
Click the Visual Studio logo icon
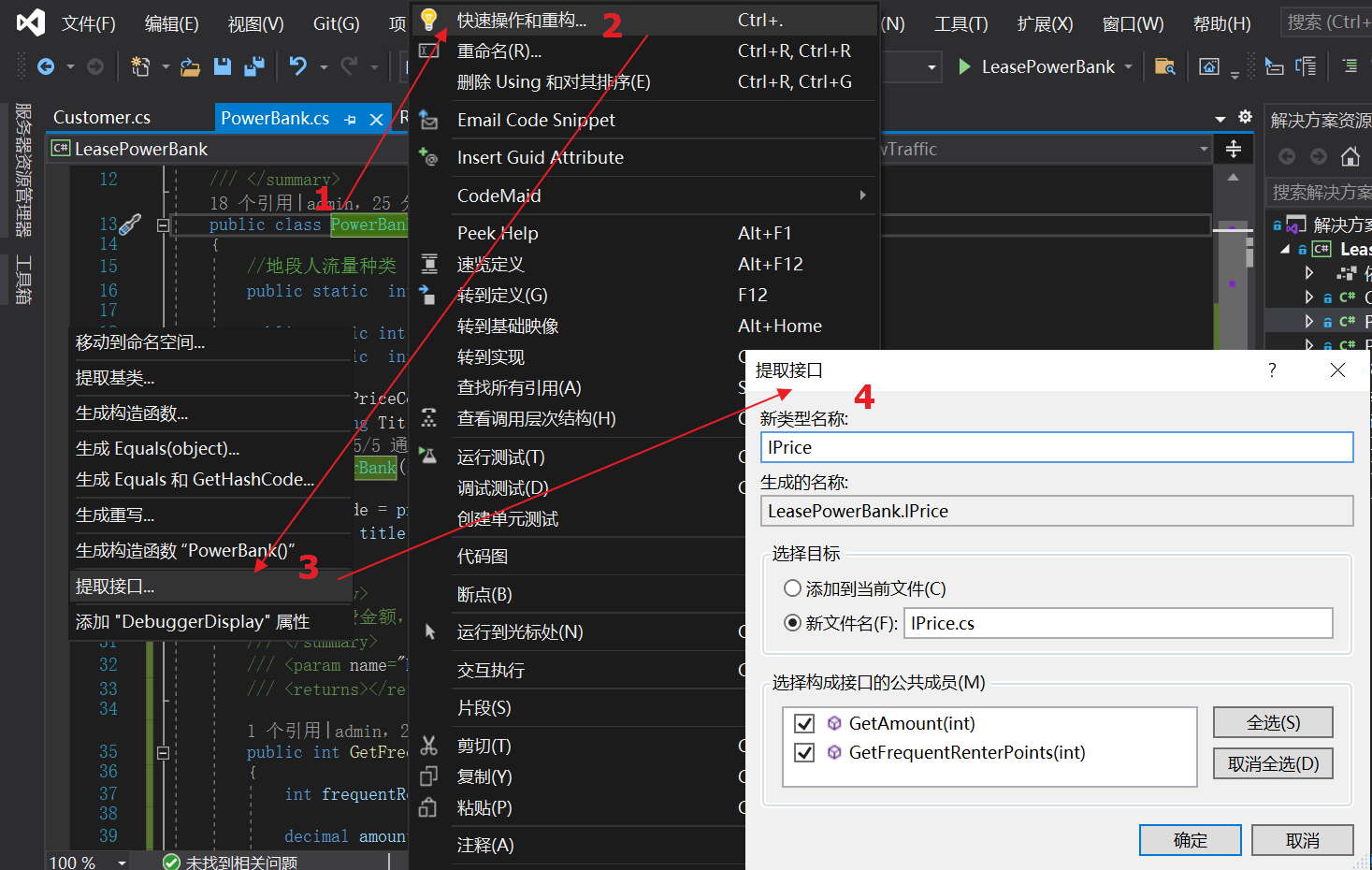click(x=30, y=22)
